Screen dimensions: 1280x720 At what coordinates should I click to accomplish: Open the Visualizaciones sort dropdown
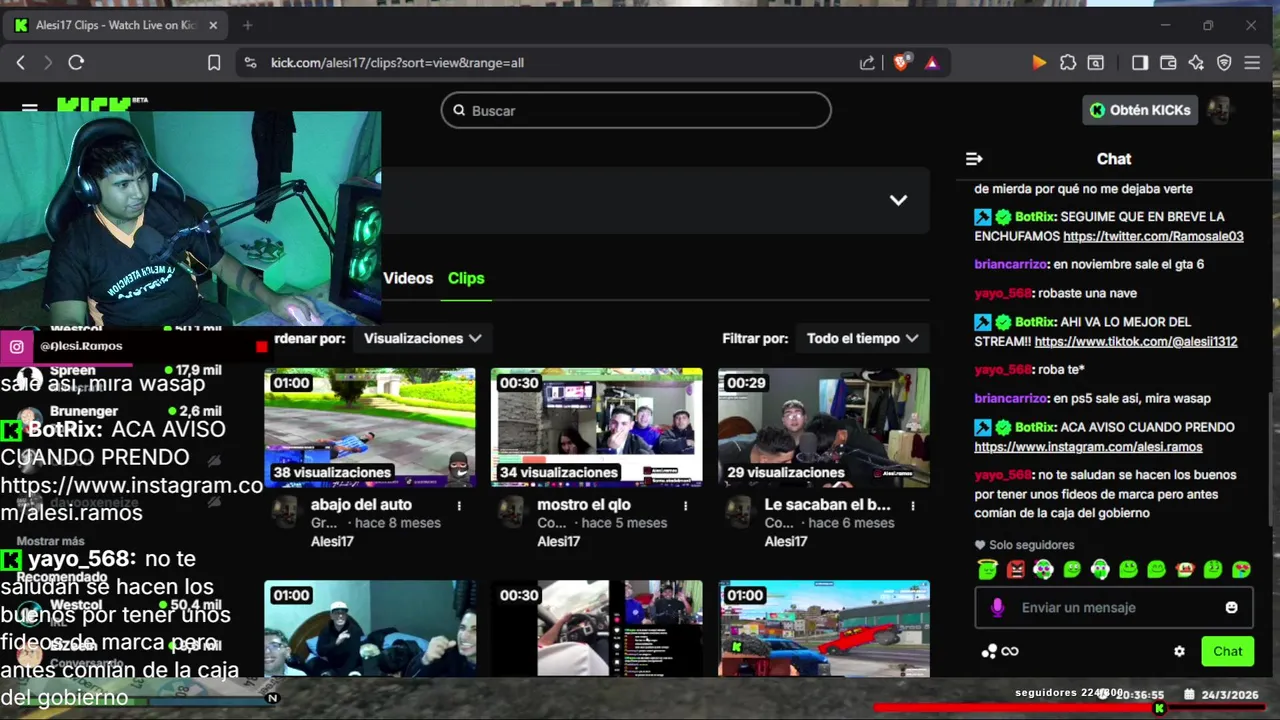pyautogui.click(x=422, y=338)
